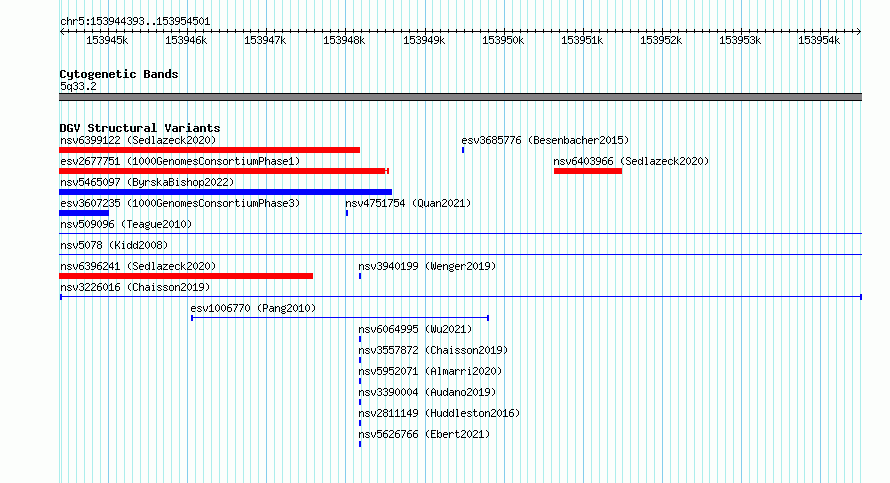The height and width of the screenshot is (483, 890).
Task: Click ruler position 153949k
Action: coord(424,40)
